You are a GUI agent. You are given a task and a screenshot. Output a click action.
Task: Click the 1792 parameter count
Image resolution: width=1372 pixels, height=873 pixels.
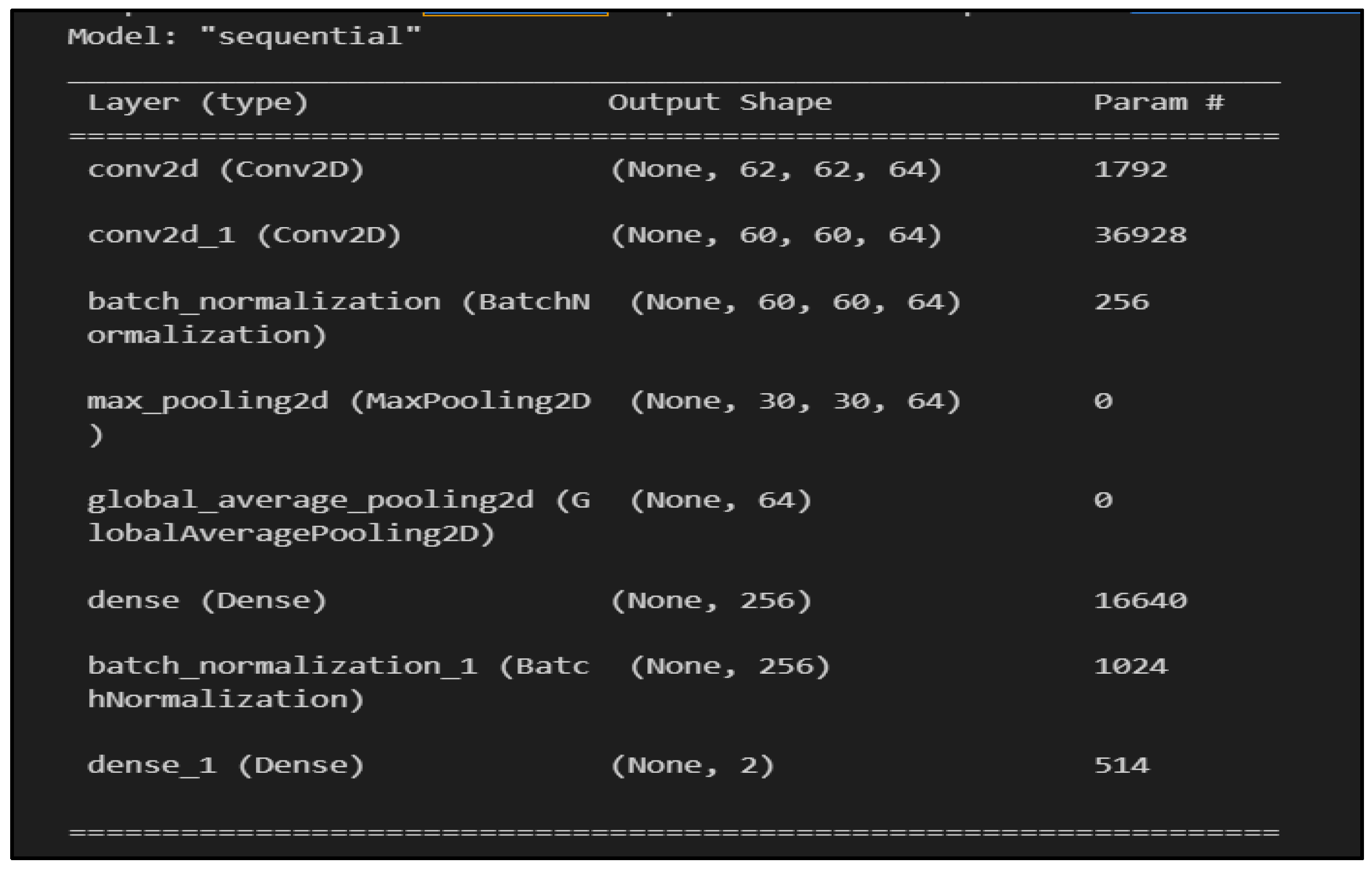[1130, 170]
